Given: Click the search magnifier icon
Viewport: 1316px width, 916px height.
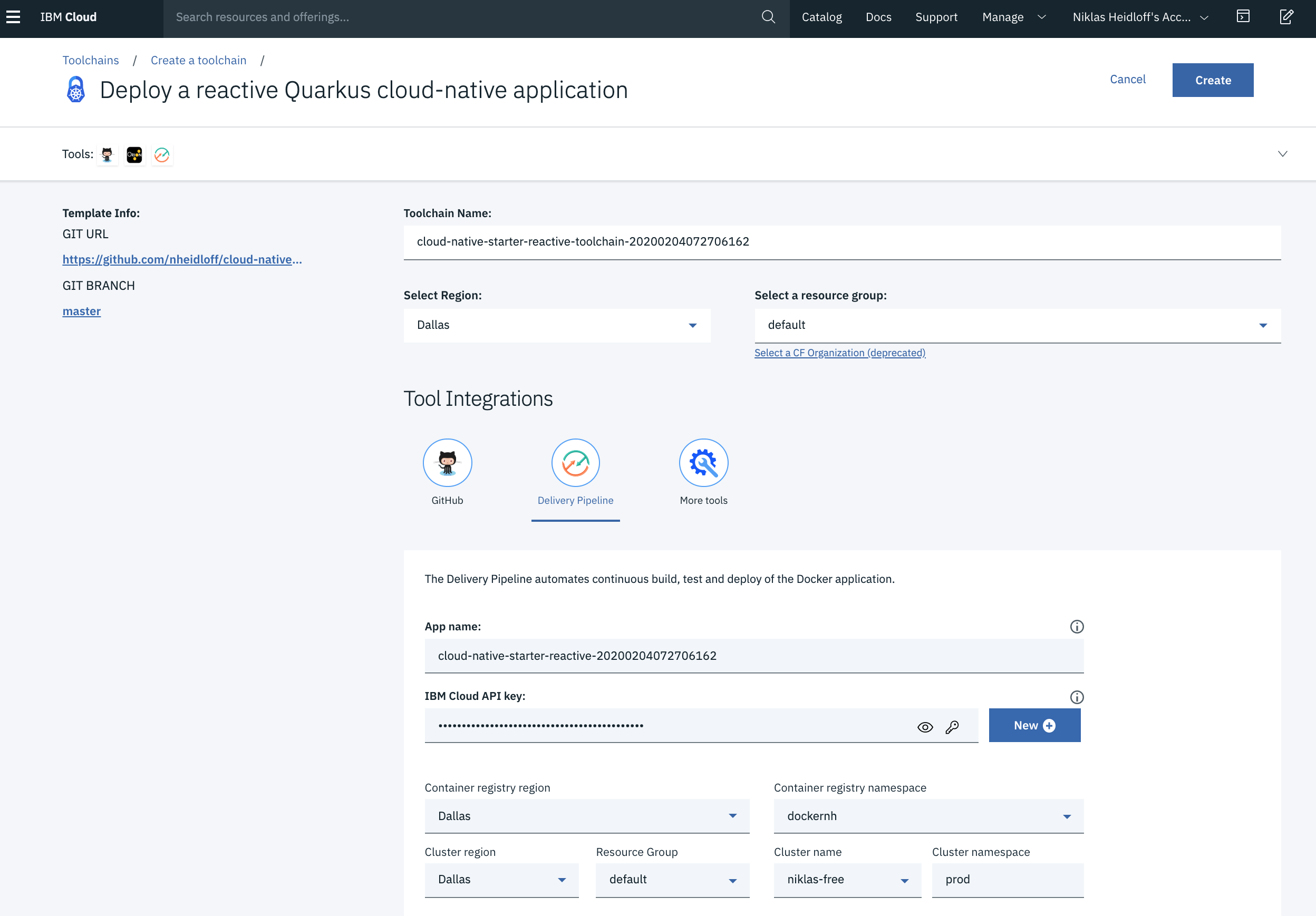Looking at the screenshot, I should 768,17.
